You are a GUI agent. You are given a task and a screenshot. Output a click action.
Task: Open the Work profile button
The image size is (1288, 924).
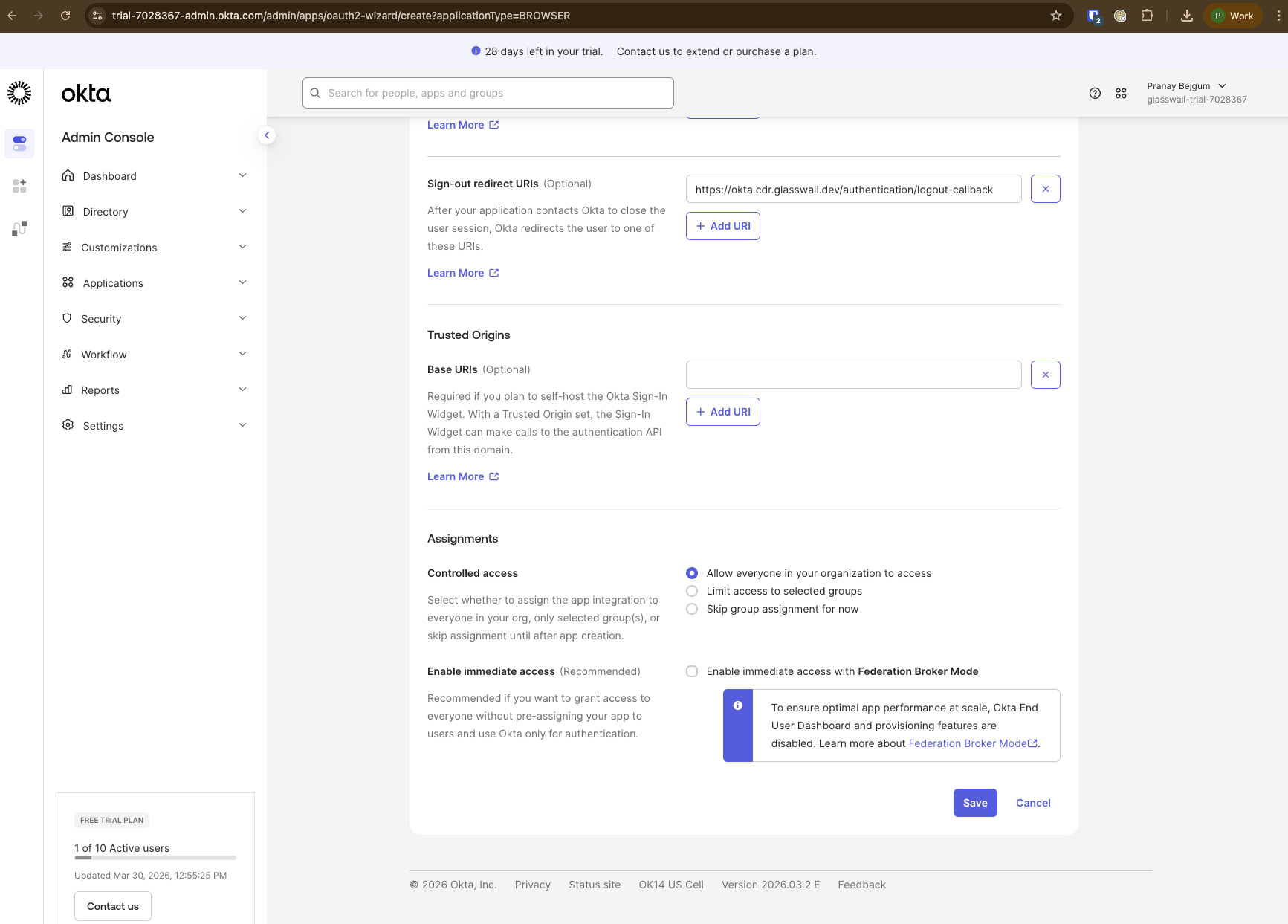[1233, 16]
